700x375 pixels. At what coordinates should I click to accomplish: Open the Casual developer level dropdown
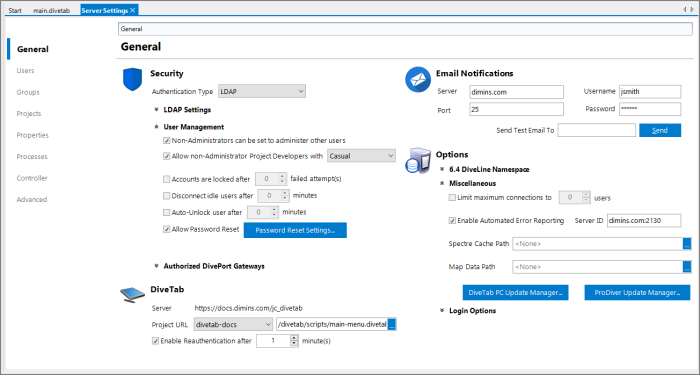pyautogui.click(x=361, y=155)
